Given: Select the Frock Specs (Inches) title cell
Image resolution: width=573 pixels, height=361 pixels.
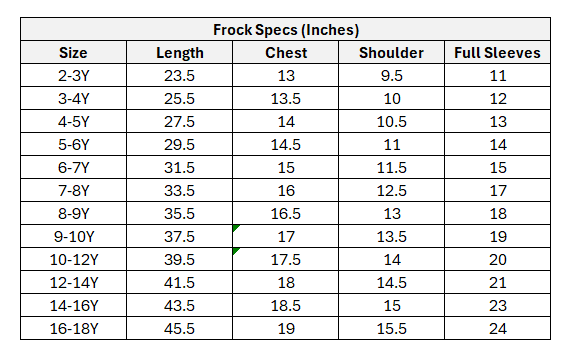Looking at the screenshot, I should (x=285, y=29).
